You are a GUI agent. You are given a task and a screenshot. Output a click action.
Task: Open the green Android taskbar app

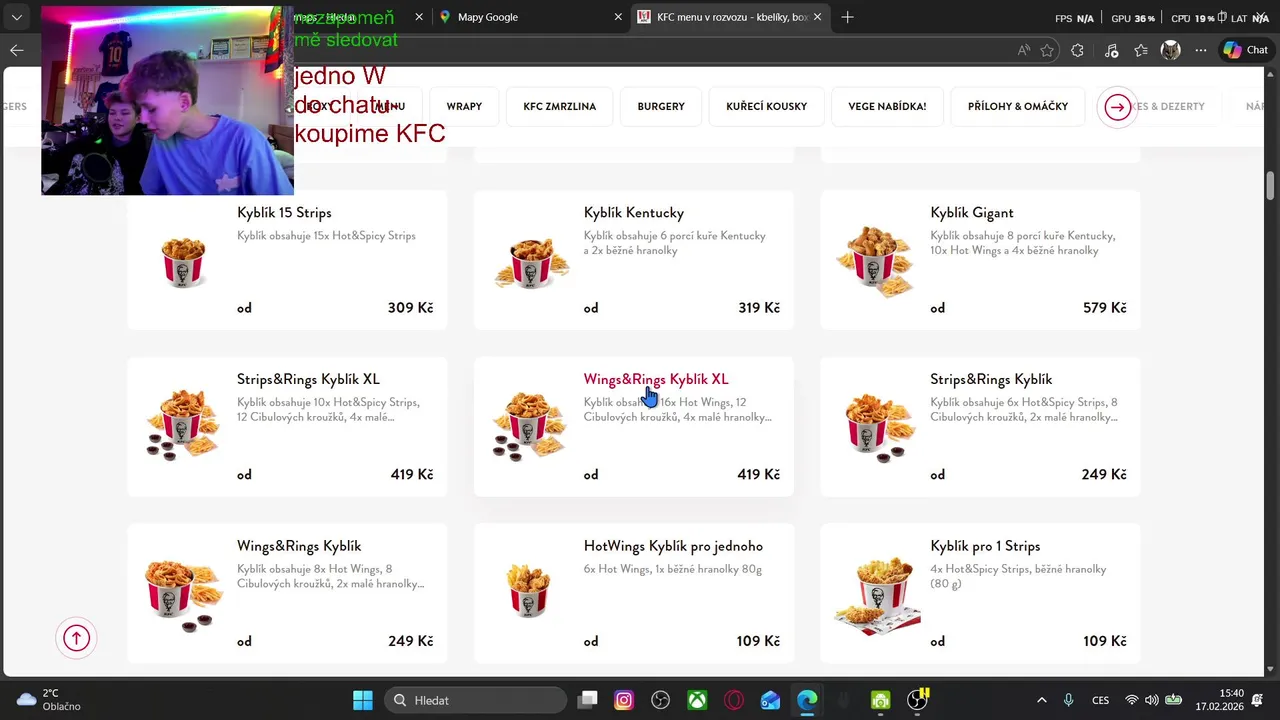880,700
